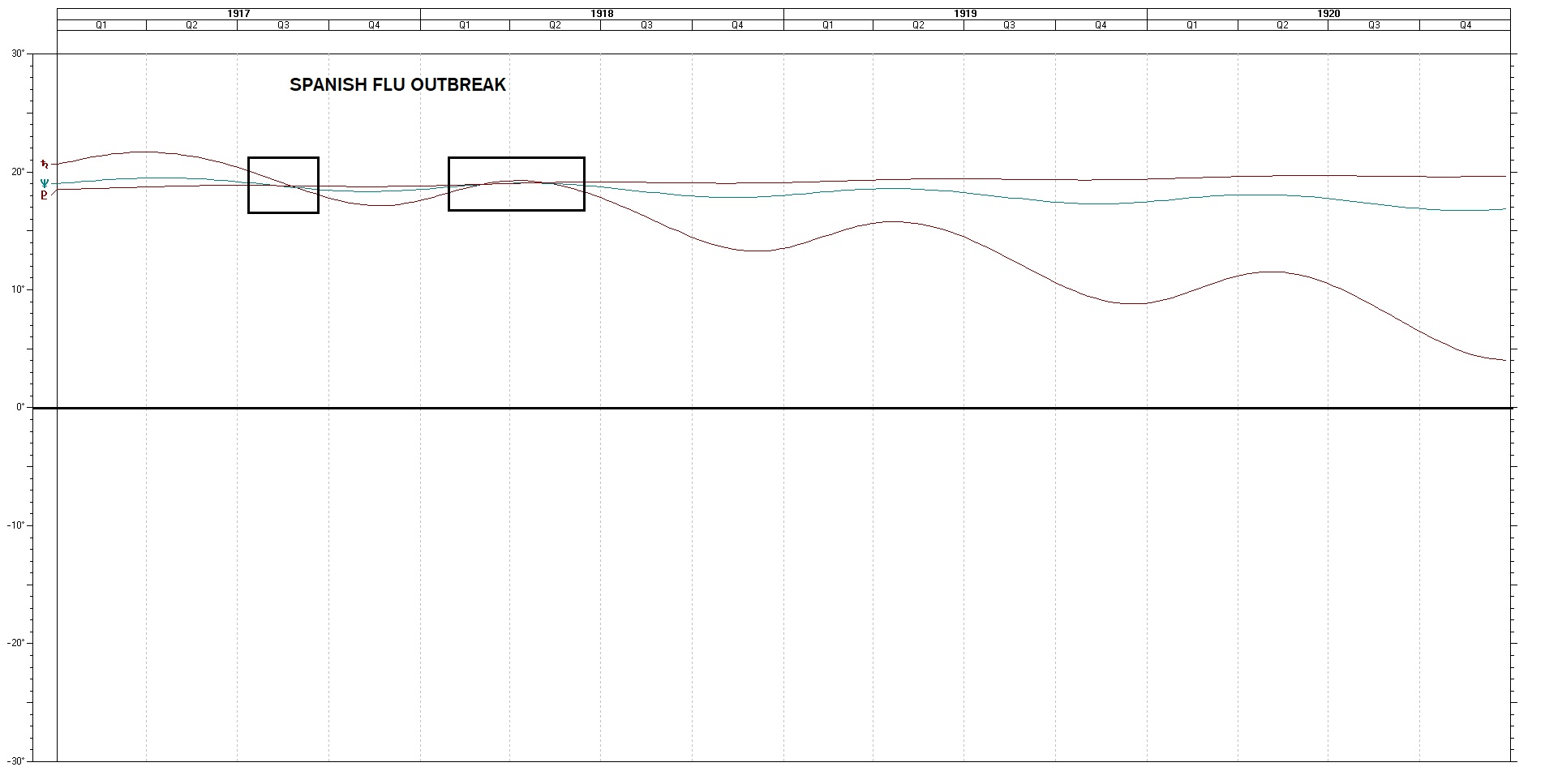Viewport: 1545px width, 784px height.
Task: Click the Q3 column under 1917
Action: (x=283, y=25)
